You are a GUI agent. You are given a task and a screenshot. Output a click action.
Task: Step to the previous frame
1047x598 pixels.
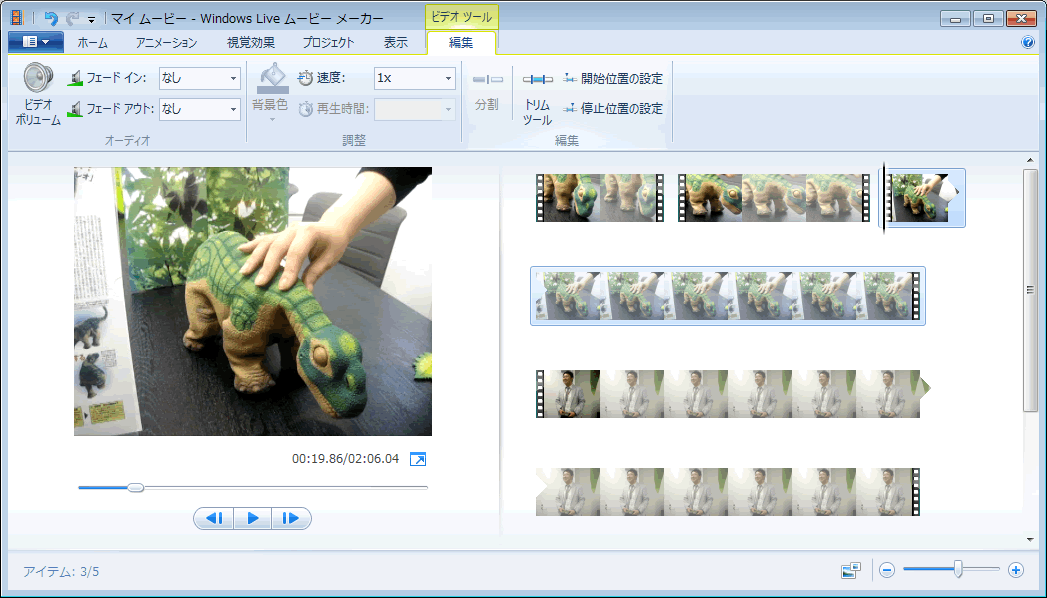click(213, 518)
